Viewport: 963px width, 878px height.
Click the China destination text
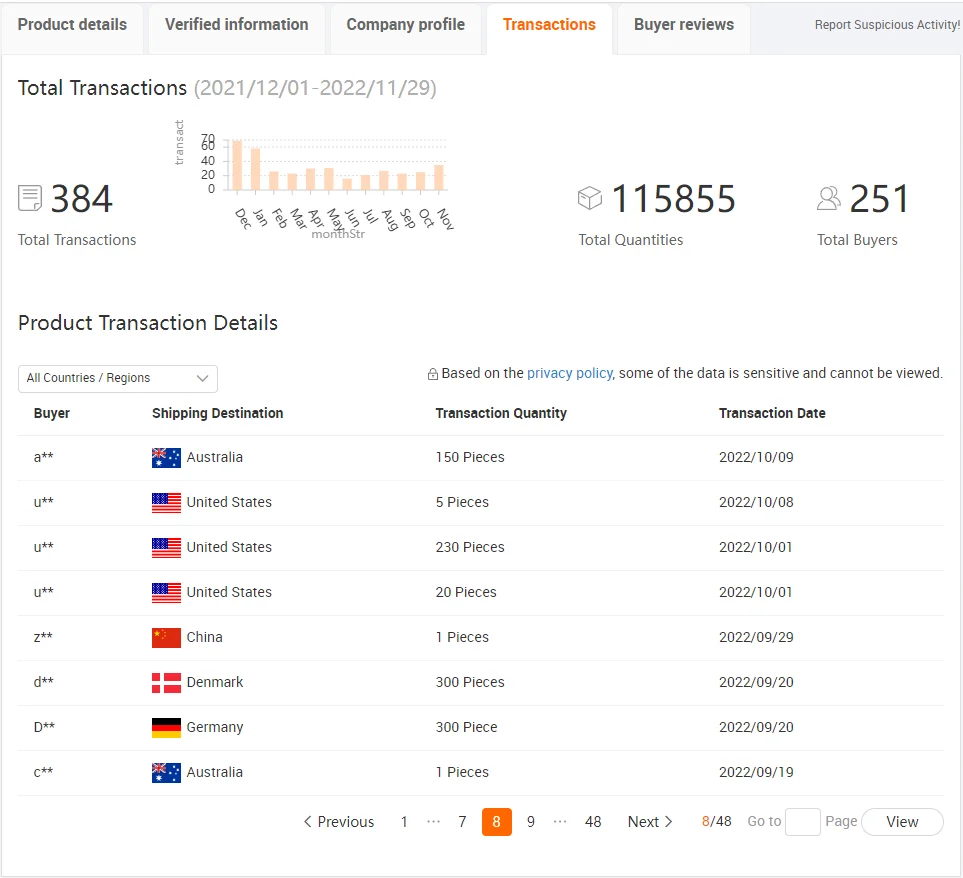tap(205, 637)
